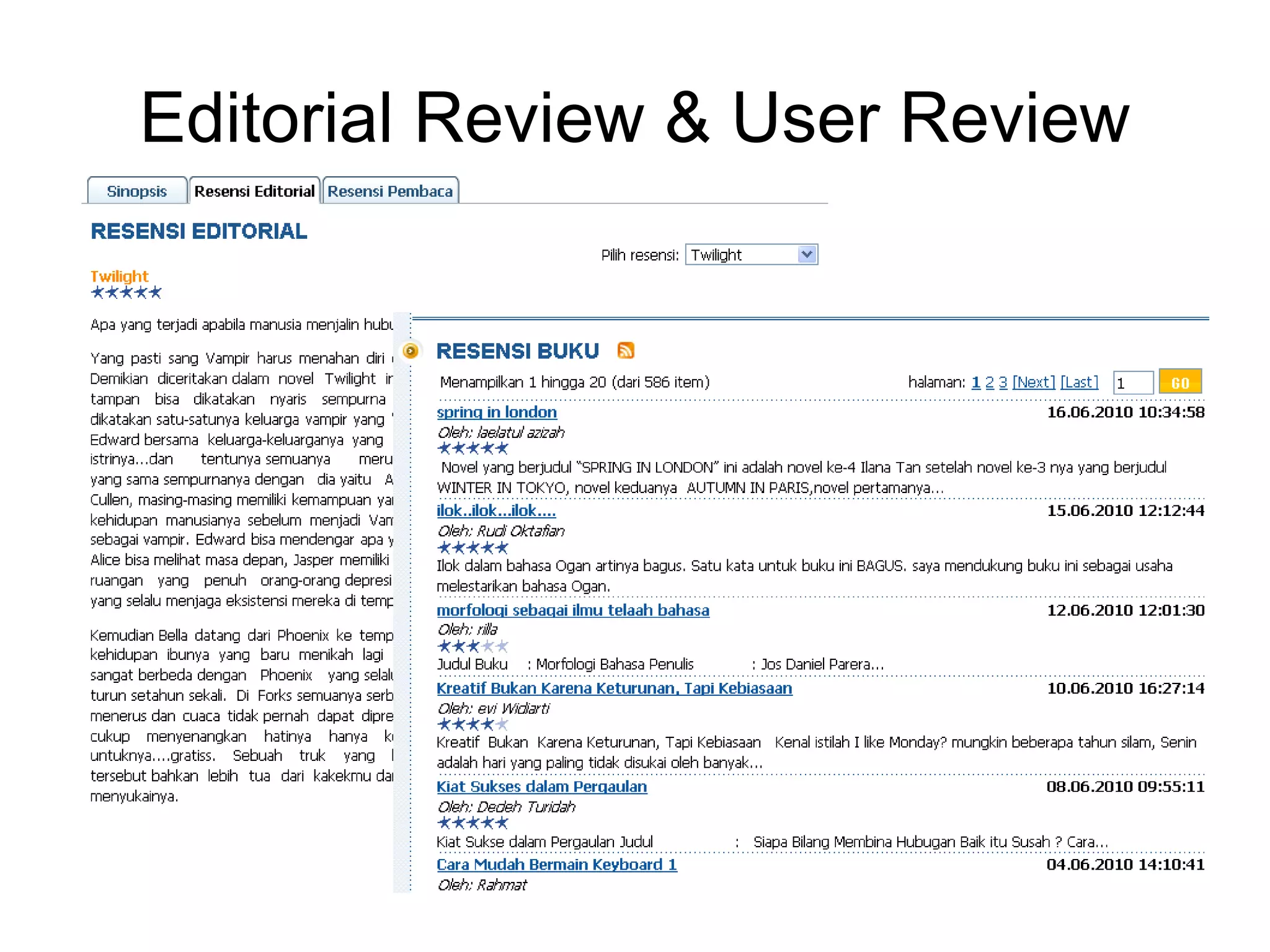
Task: Open the Resensi Pembaca tab
Action: (x=391, y=191)
